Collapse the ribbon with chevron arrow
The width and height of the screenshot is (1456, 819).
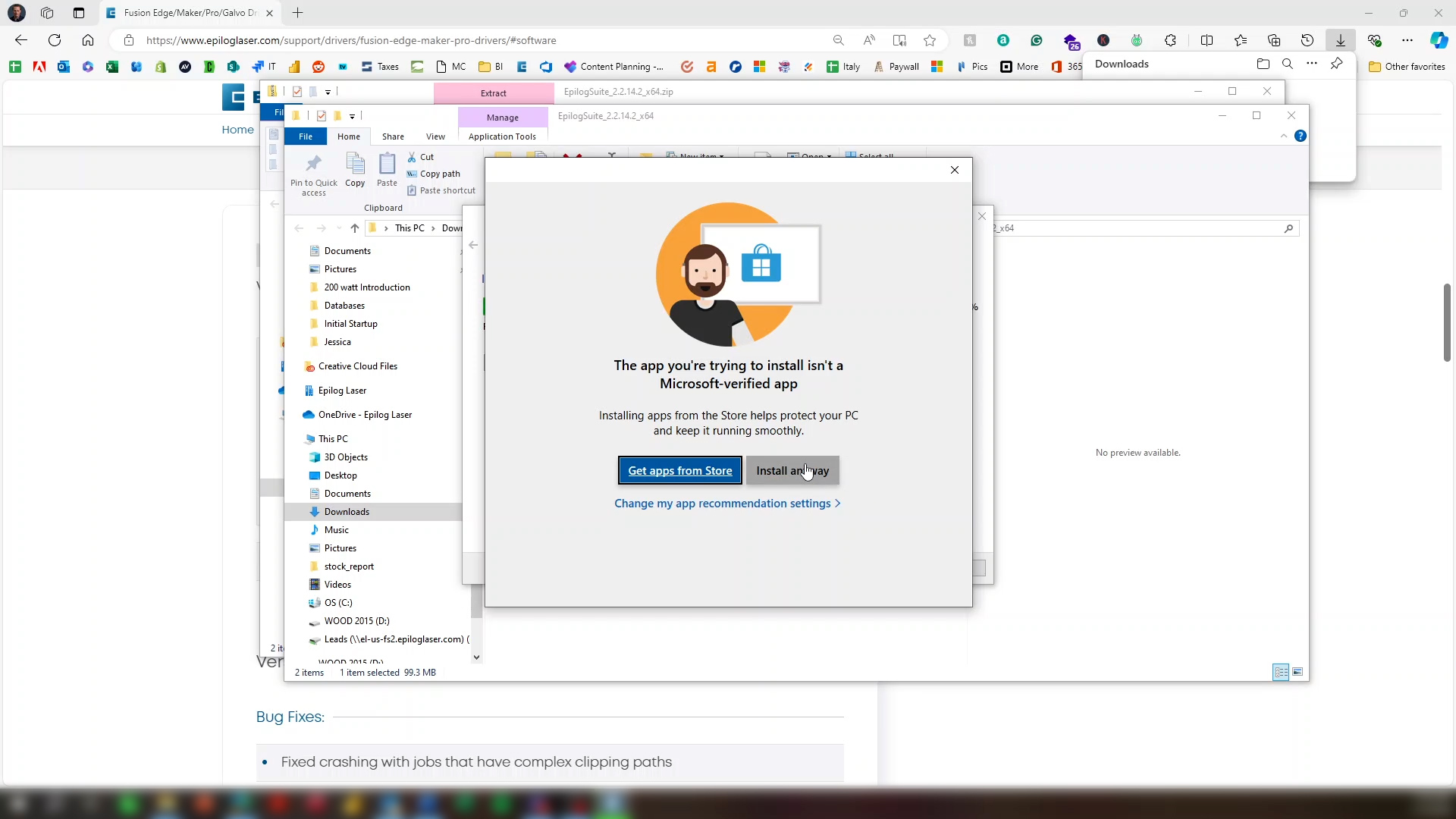pos(1283,136)
